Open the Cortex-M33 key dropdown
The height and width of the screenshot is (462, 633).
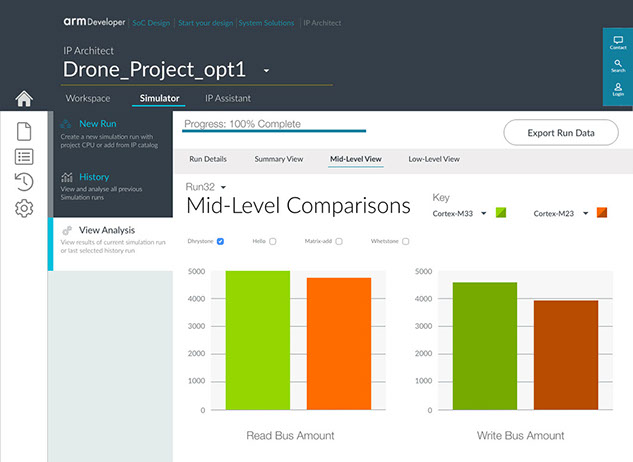coord(484,213)
